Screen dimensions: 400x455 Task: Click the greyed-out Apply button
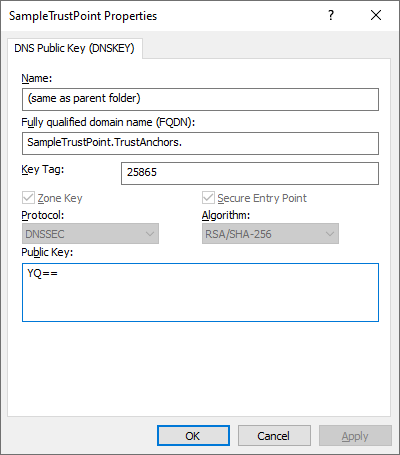tap(355, 436)
